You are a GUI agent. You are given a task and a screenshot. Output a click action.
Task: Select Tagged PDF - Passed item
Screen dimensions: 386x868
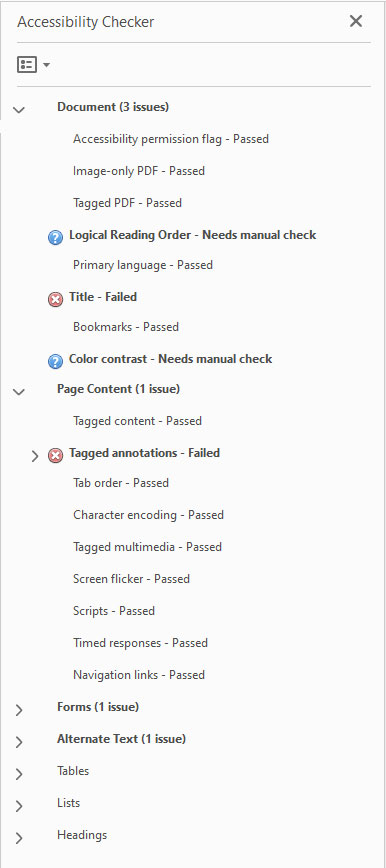pyautogui.click(x=127, y=203)
